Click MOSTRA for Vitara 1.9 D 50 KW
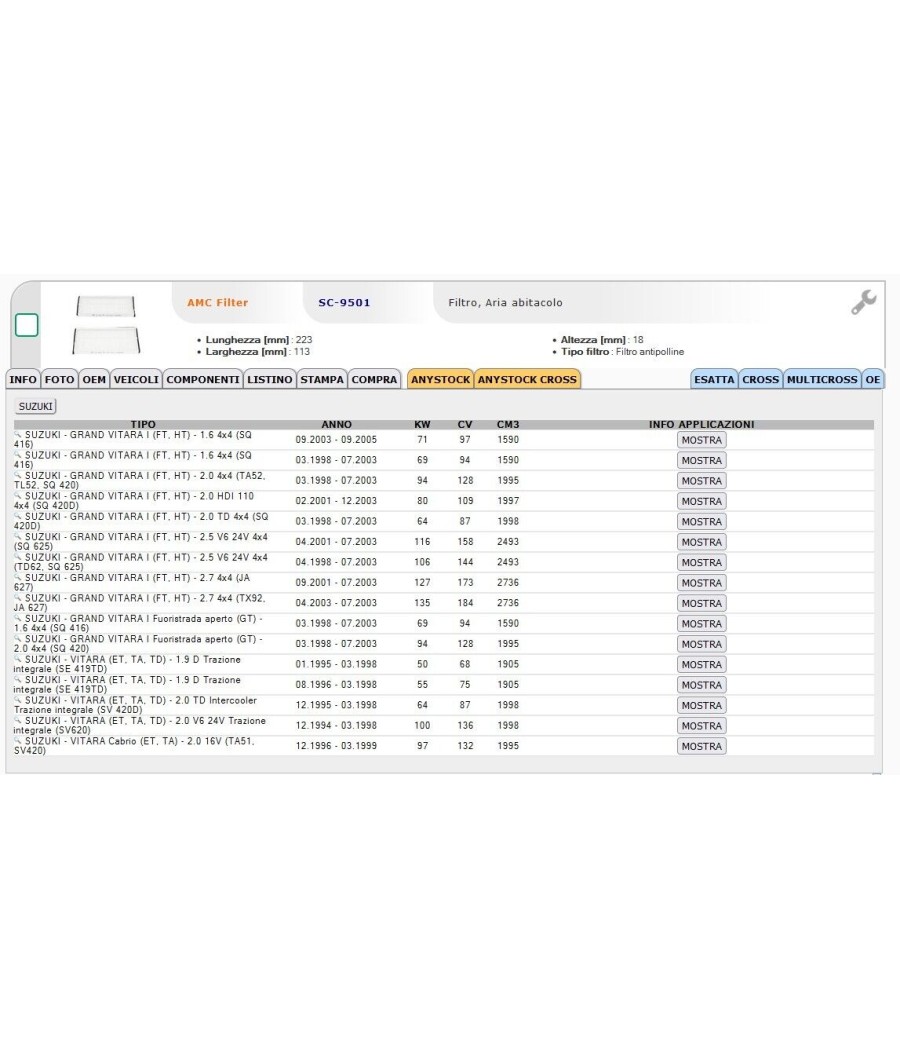This screenshot has height=1050, width=900. pyautogui.click(x=702, y=665)
